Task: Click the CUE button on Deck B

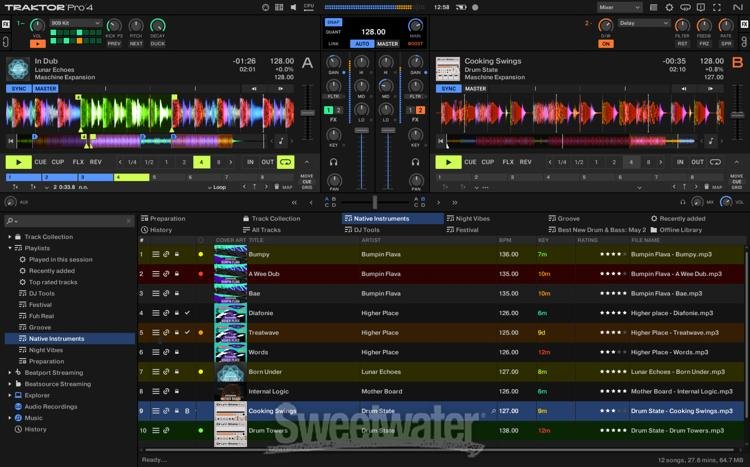Action: (x=473, y=162)
